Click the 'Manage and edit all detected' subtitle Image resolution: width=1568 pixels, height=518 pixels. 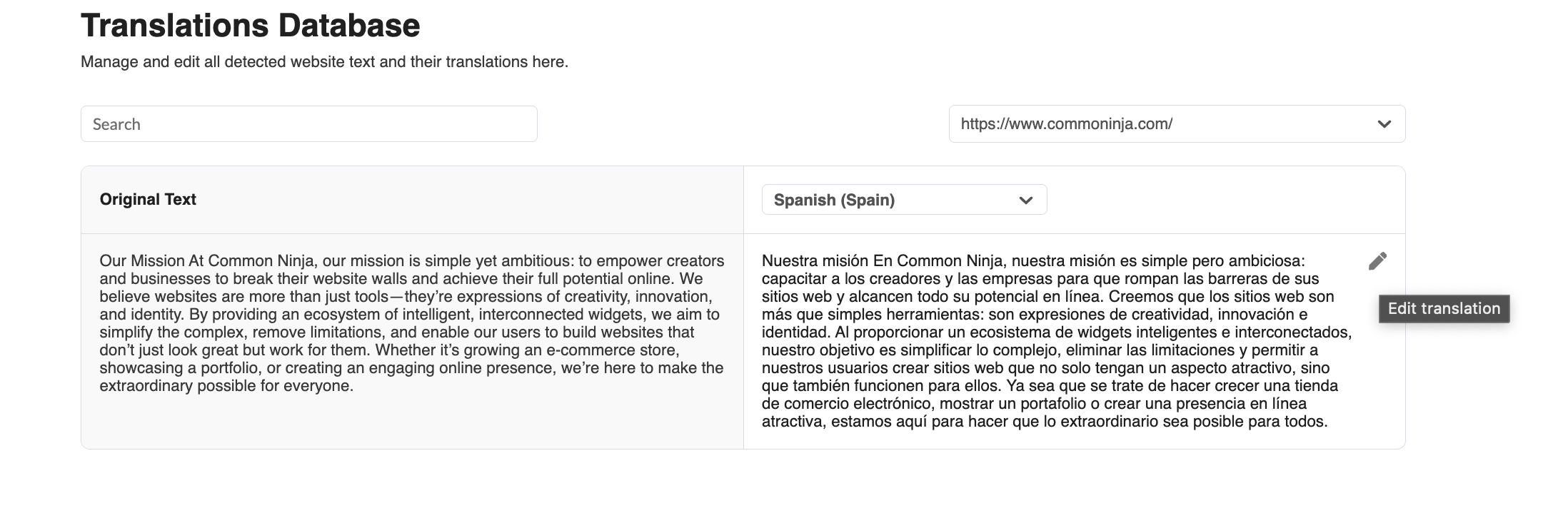pyautogui.click(x=324, y=62)
